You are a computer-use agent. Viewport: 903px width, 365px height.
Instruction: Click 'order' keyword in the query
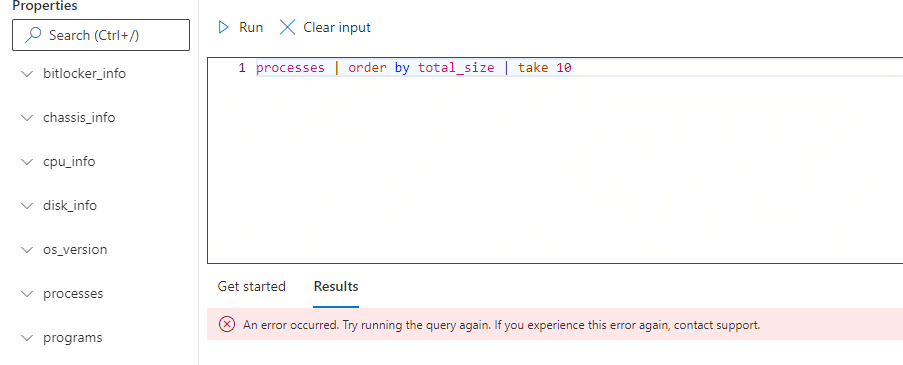pyautogui.click(x=367, y=68)
